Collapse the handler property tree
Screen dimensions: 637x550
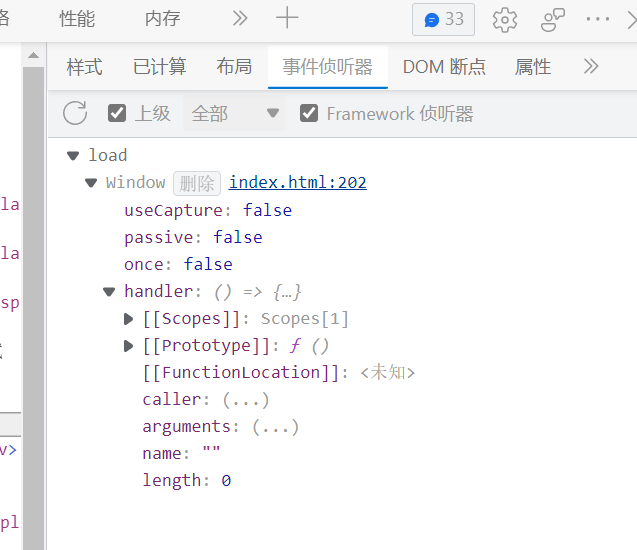109,292
